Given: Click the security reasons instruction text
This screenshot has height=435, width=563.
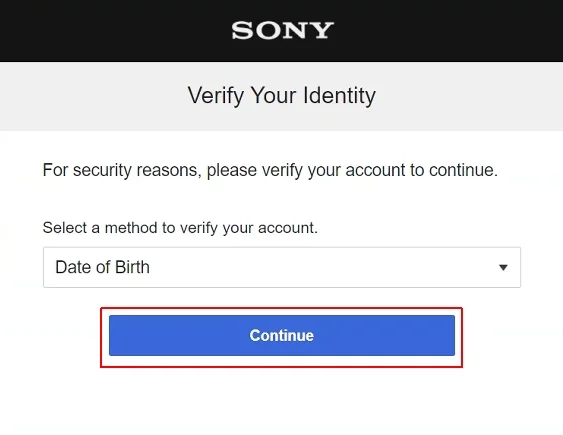Looking at the screenshot, I should tap(270, 170).
